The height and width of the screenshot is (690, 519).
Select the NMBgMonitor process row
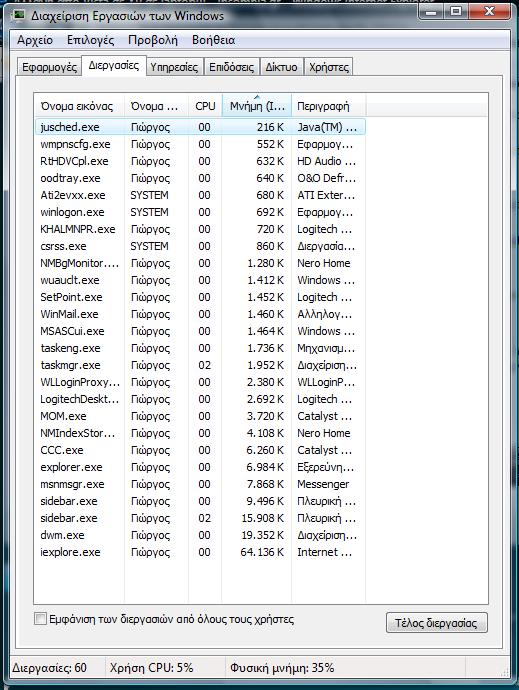pos(200,263)
